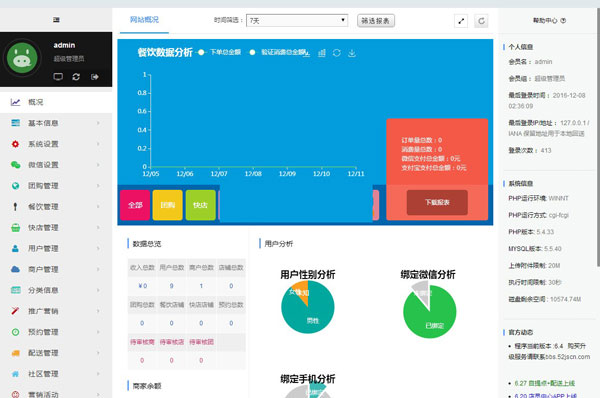Click the fullscreen expand icon

point(461,21)
